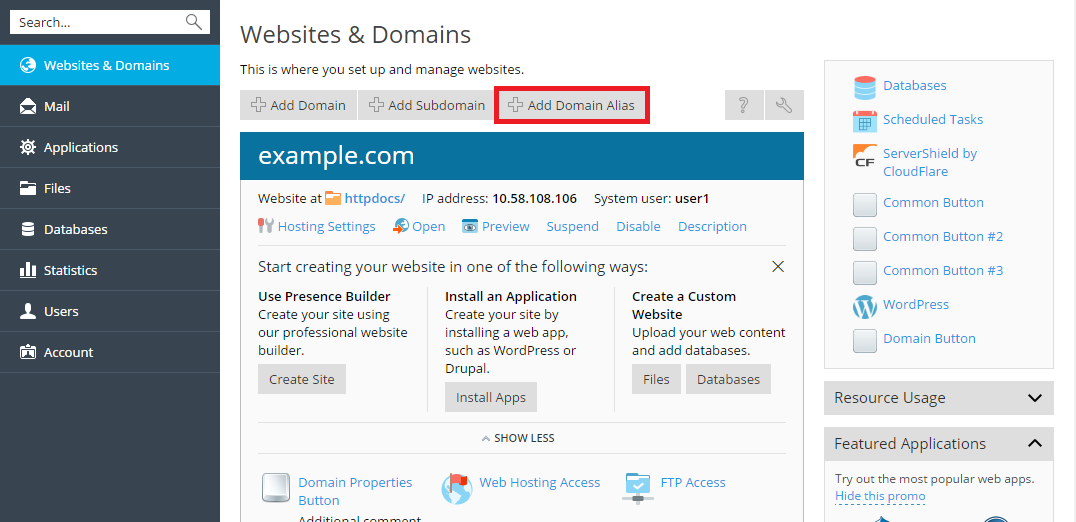Click the FTP Access icon

tap(637, 486)
